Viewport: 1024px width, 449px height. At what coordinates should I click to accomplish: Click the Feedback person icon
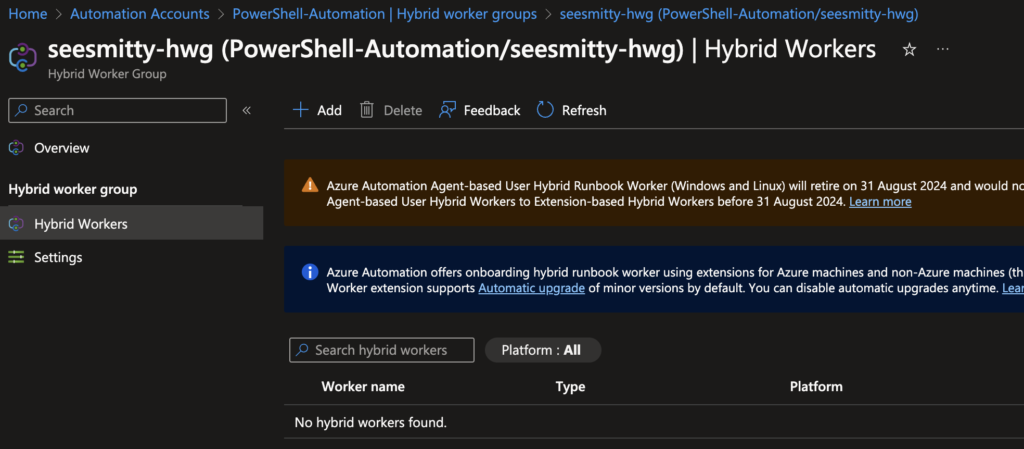(447, 110)
